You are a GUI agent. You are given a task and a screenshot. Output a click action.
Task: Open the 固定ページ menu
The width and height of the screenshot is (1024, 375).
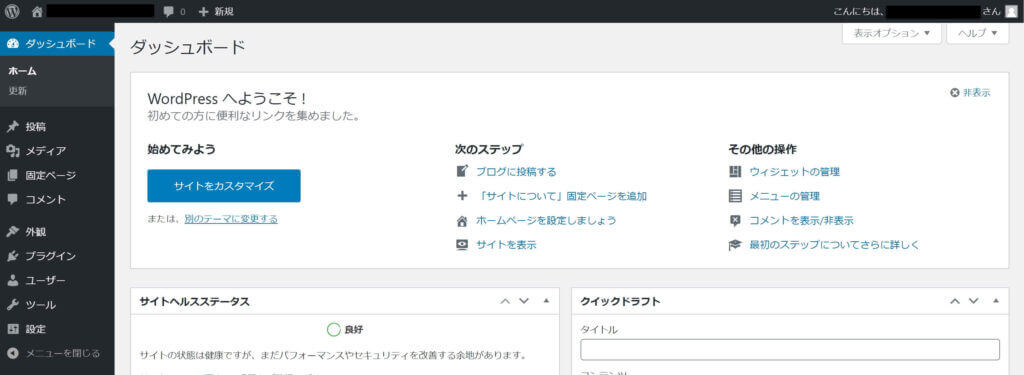point(57,175)
